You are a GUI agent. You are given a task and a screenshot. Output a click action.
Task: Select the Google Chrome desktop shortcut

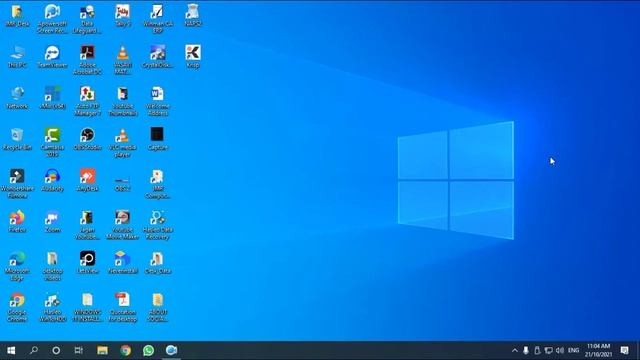click(x=17, y=307)
